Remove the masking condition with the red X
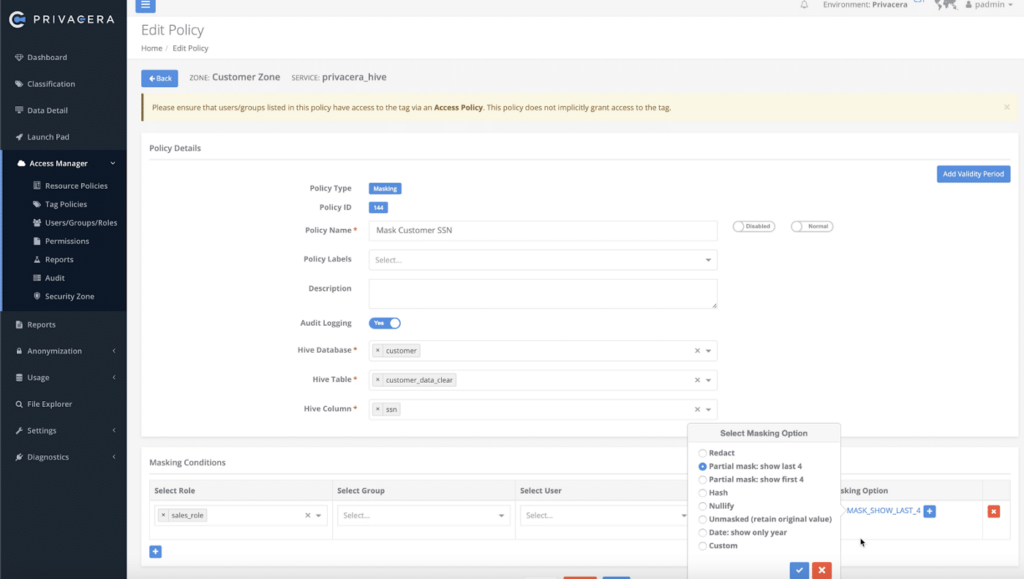Image resolution: width=1024 pixels, height=579 pixels. [x=993, y=511]
